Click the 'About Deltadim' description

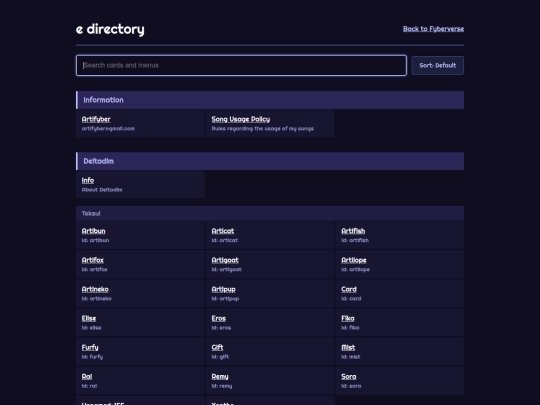(102, 189)
